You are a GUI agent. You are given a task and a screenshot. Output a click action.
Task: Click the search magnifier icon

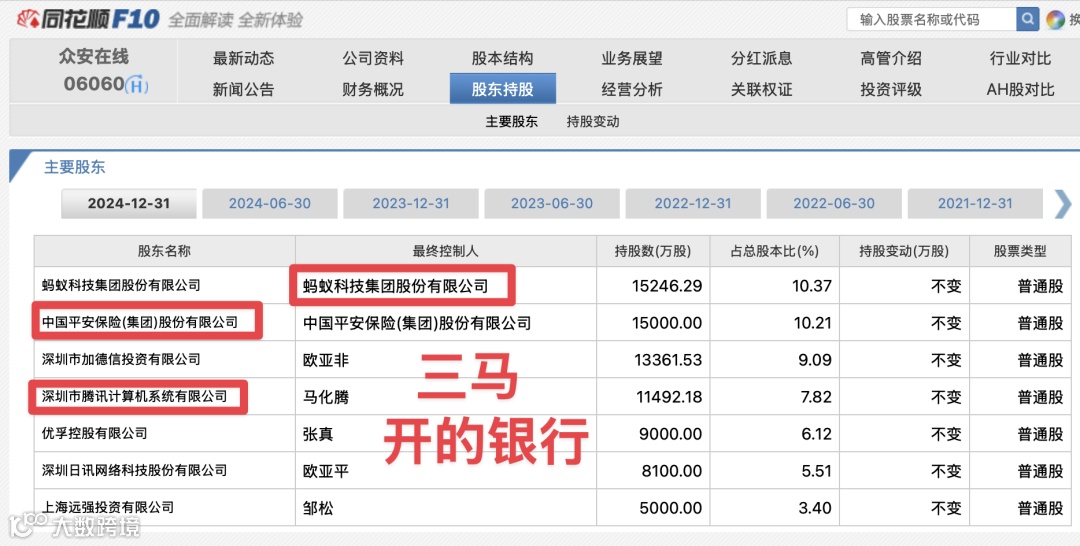1027,19
